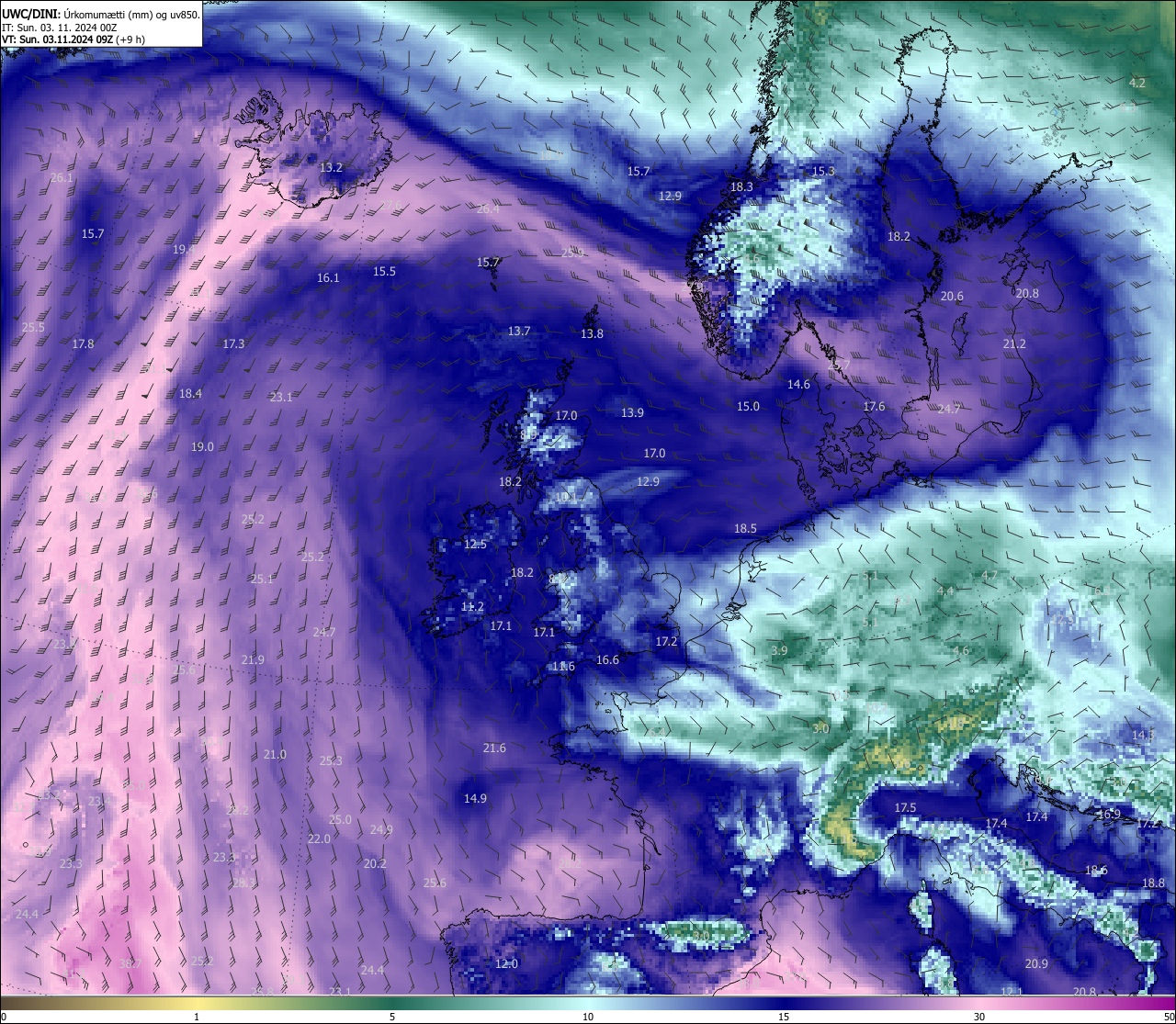Click the 26.4 value label
The image size is (1176, 1024).
(488, 208)
